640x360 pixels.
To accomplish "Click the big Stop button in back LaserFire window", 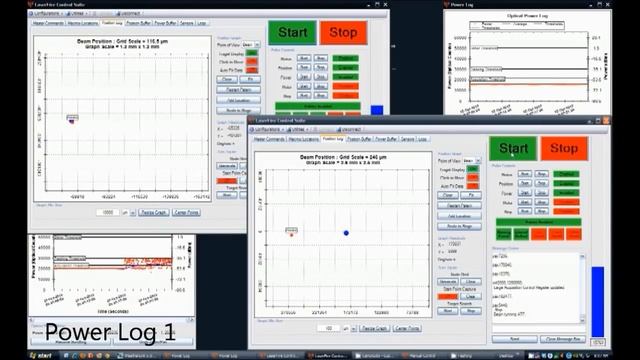I will tap(343, 33).
